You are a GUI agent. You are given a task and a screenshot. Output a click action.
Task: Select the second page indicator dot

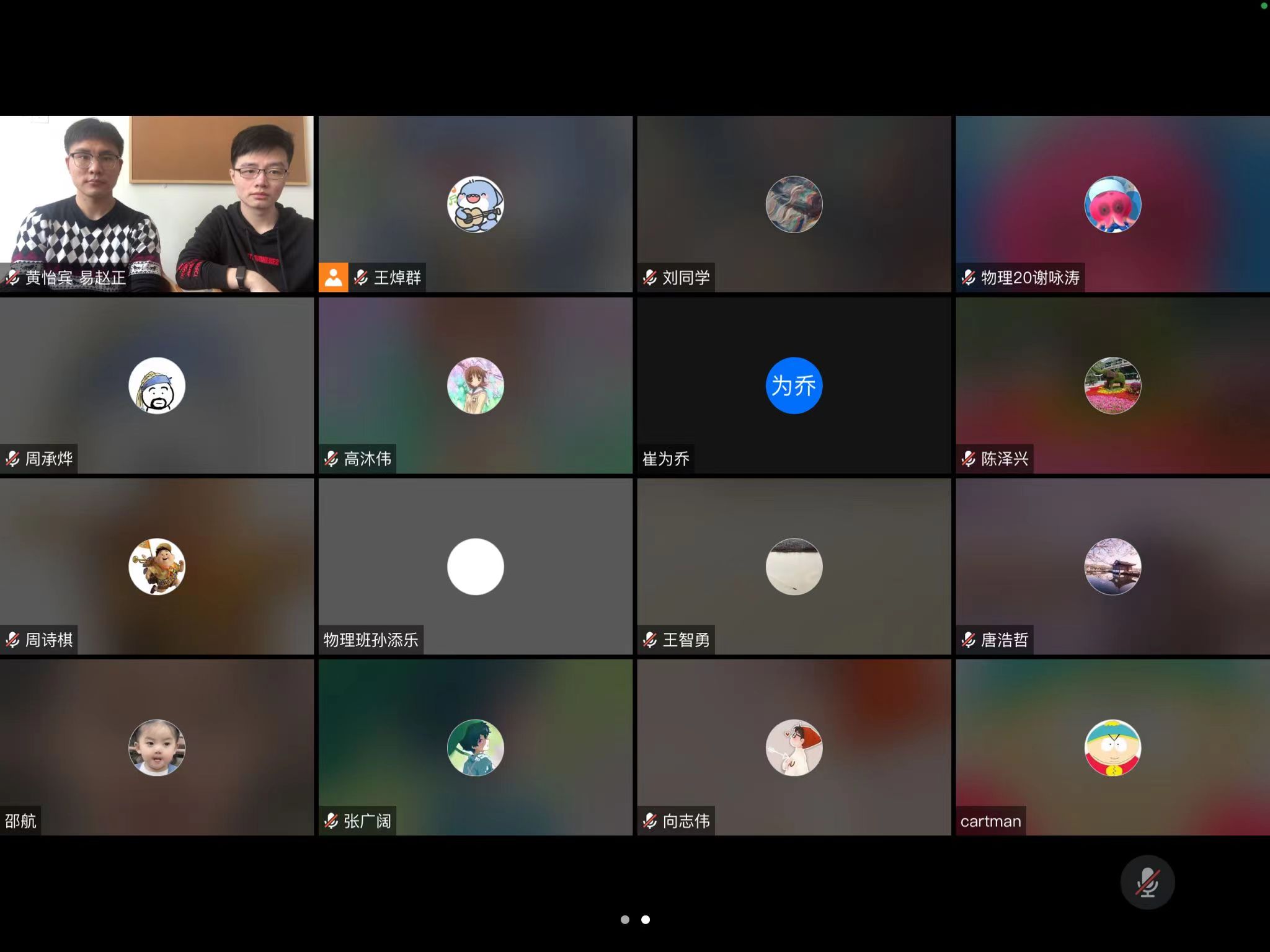pyautogui.click(x=646, y=920)
